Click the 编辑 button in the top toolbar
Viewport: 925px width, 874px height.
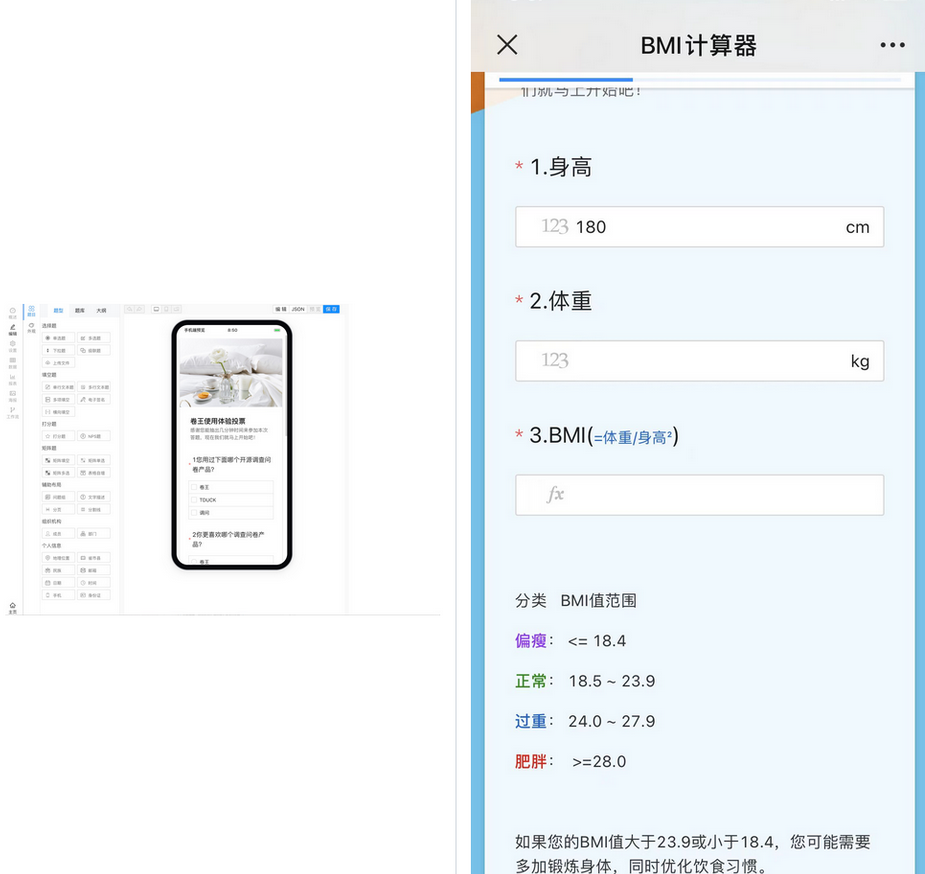coord(280,309)
